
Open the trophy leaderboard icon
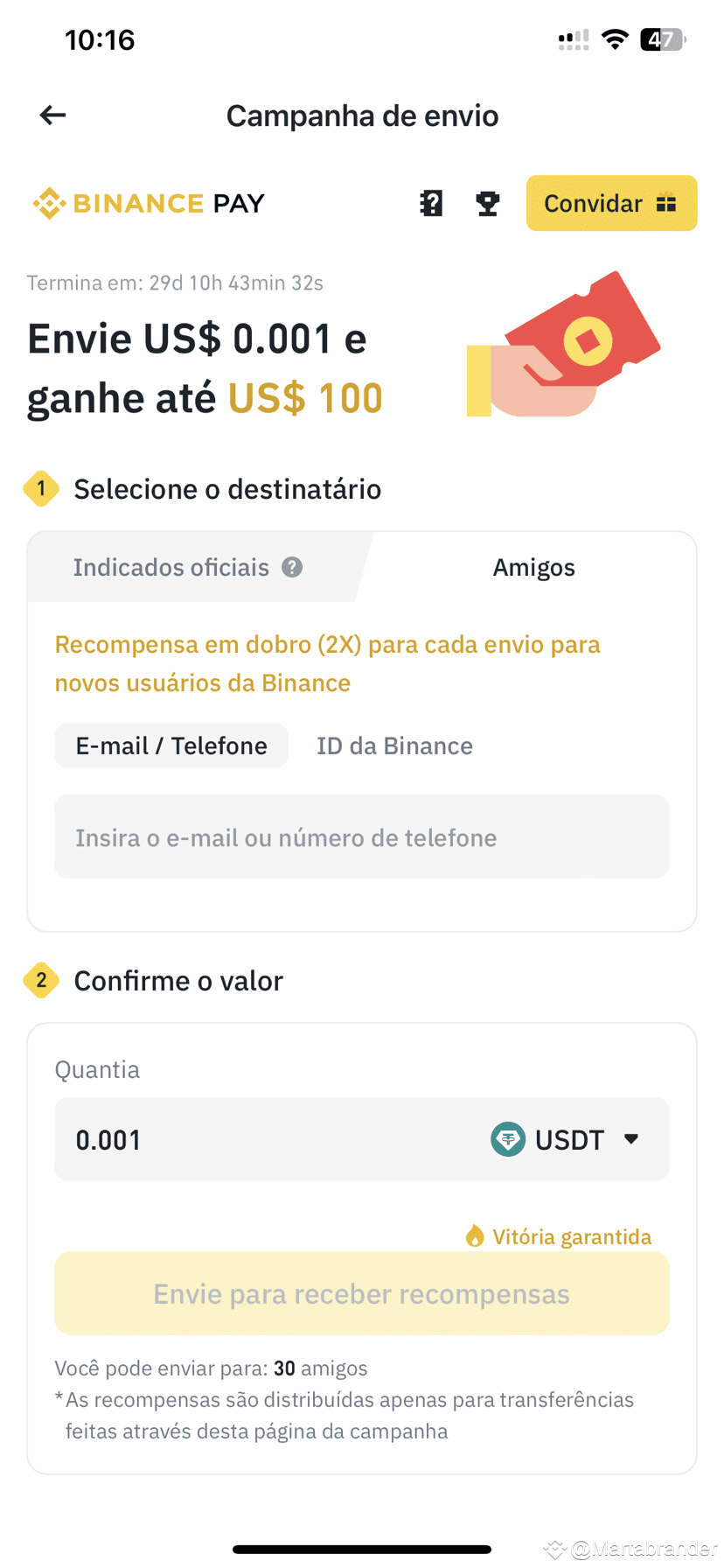[487, 203]
